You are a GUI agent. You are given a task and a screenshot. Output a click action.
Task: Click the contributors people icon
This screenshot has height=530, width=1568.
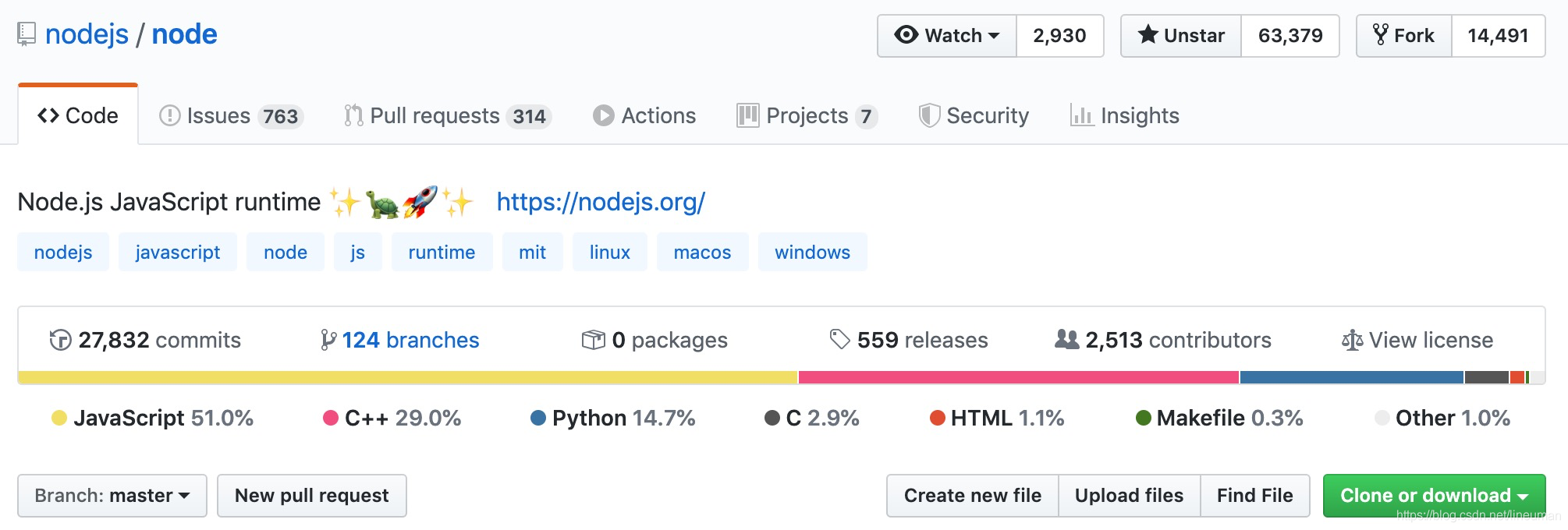pos(1066,340)
